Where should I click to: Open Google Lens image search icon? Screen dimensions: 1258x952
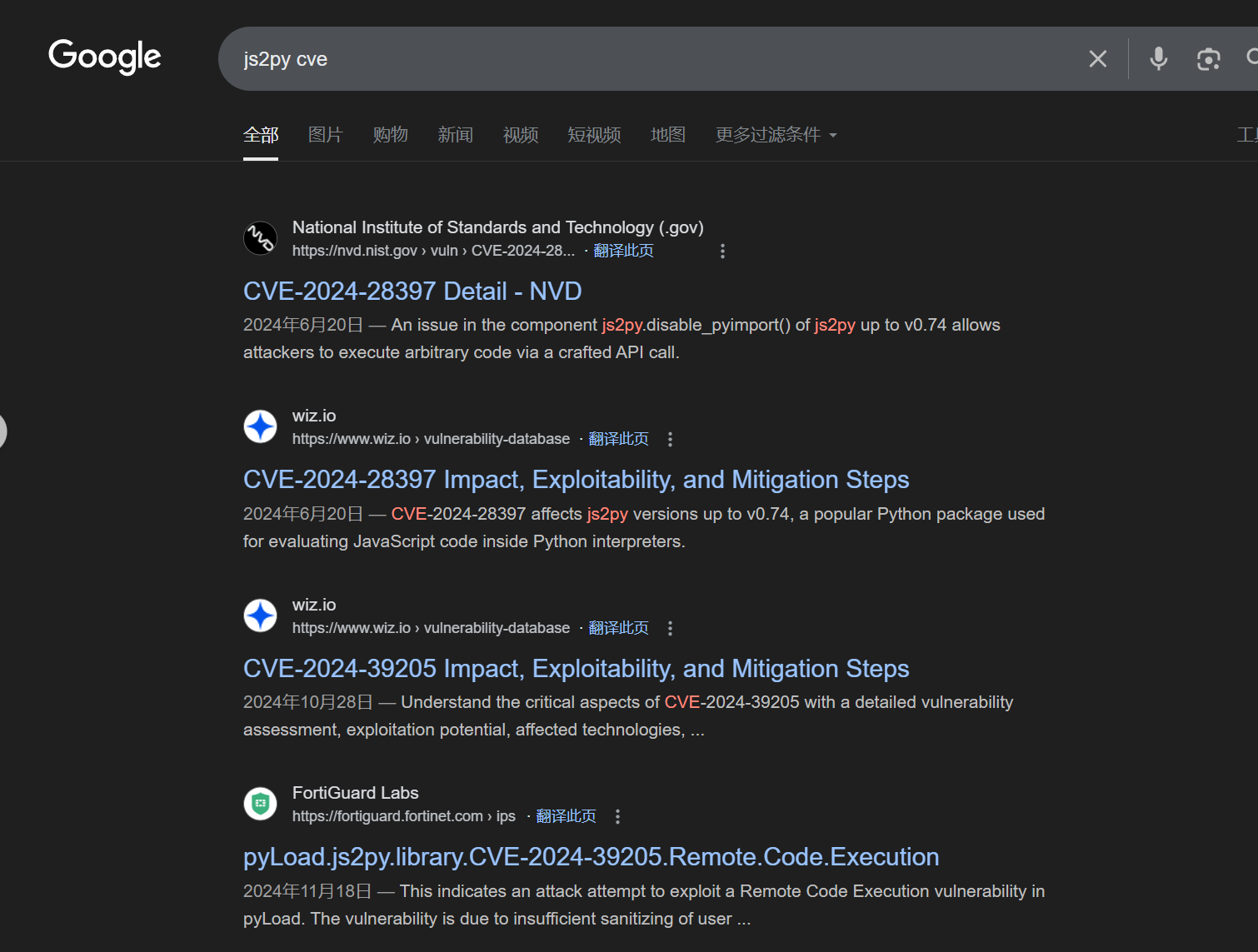click(1208, 59)
